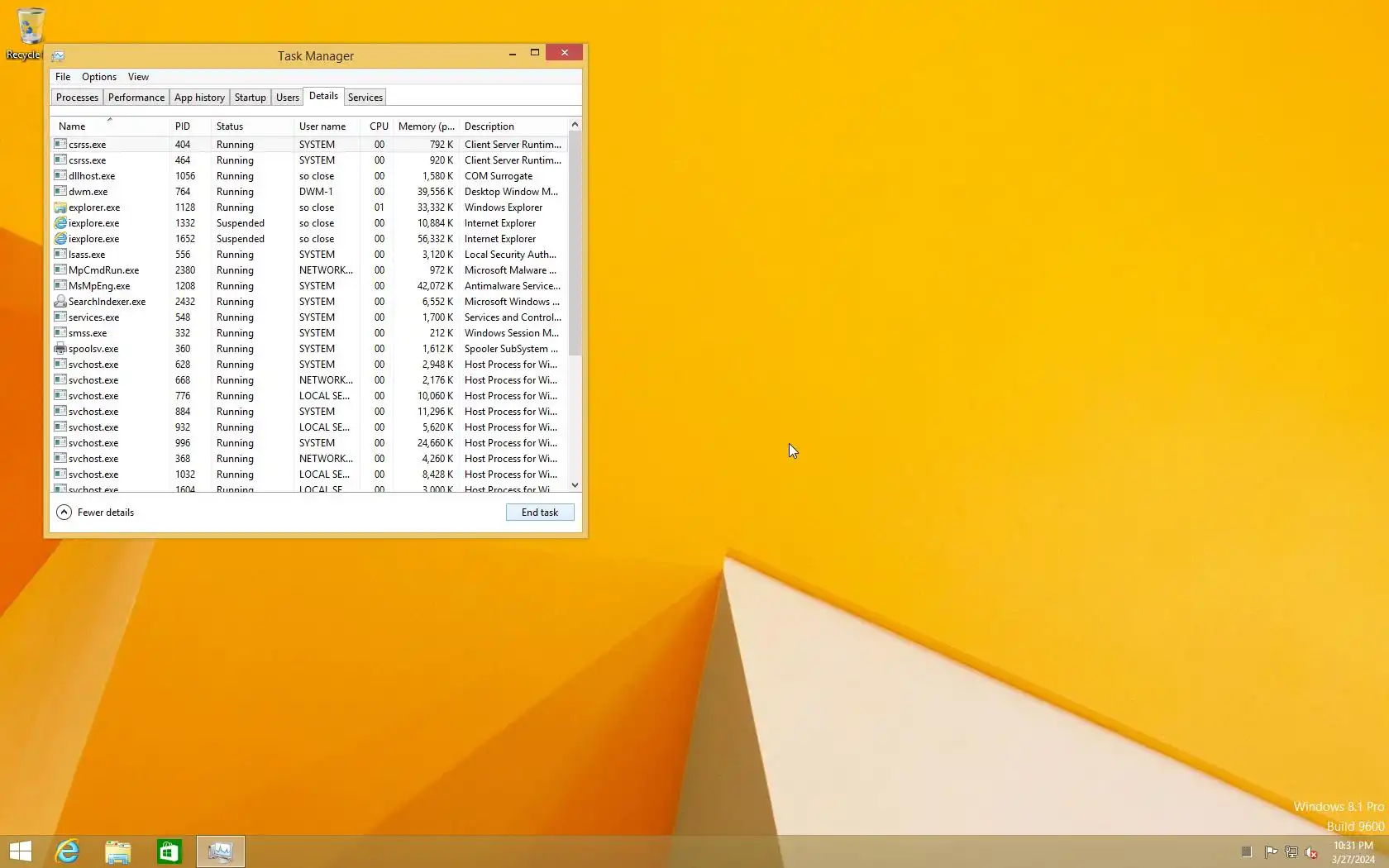This screenshot has width=1389, height=868.
Task: Click the scrollbar down arrow in process list
Action: (575, 485)
